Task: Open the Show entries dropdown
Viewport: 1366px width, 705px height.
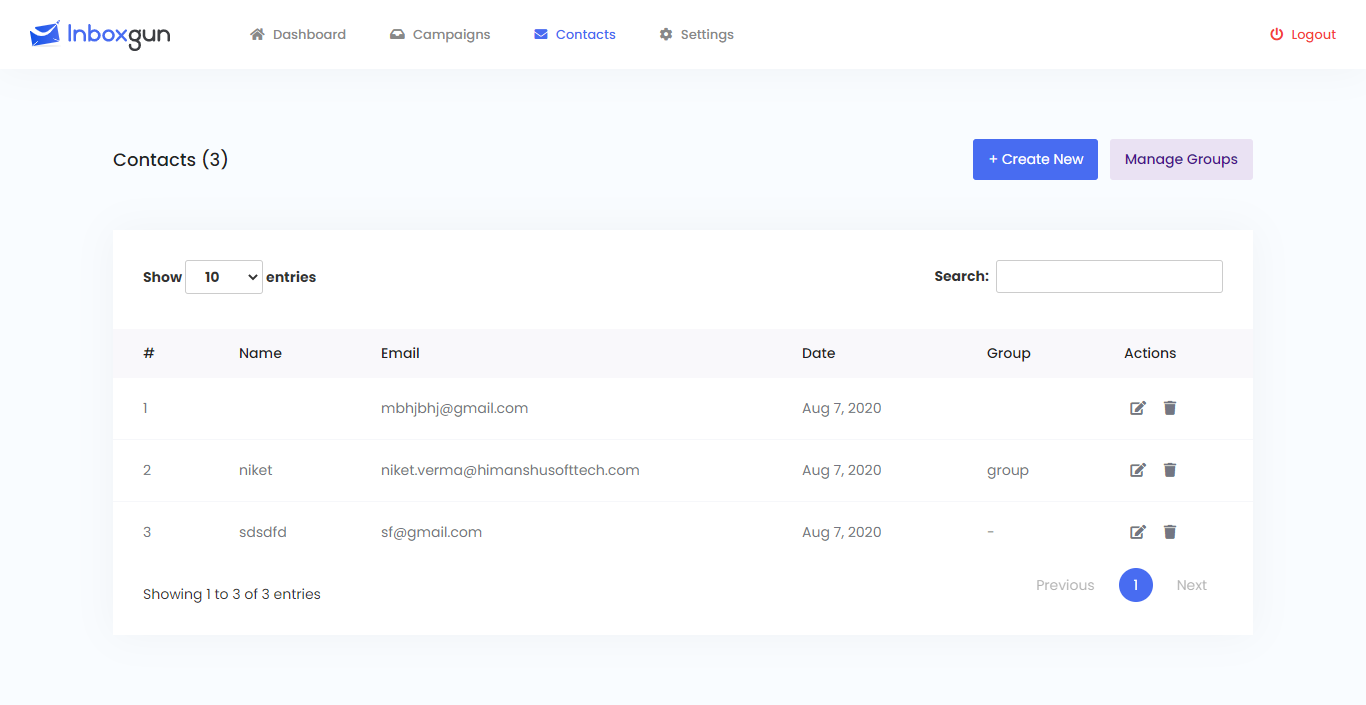Action: pyautogui.click(x=224, y=277)
